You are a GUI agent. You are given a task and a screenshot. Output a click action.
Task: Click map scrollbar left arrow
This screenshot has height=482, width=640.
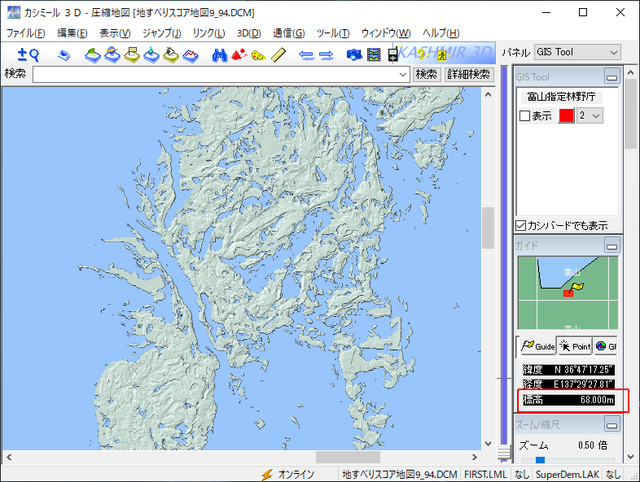(x=9, y=457)
